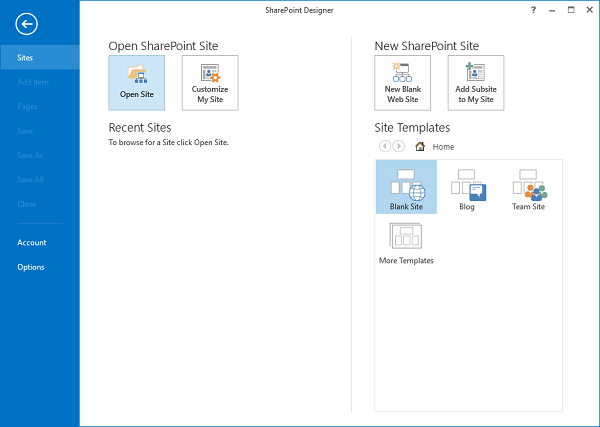This screenshot has height=427, width=600.
Task: Go to Home in template breadcrumb
Action: [x=443, y=147]
